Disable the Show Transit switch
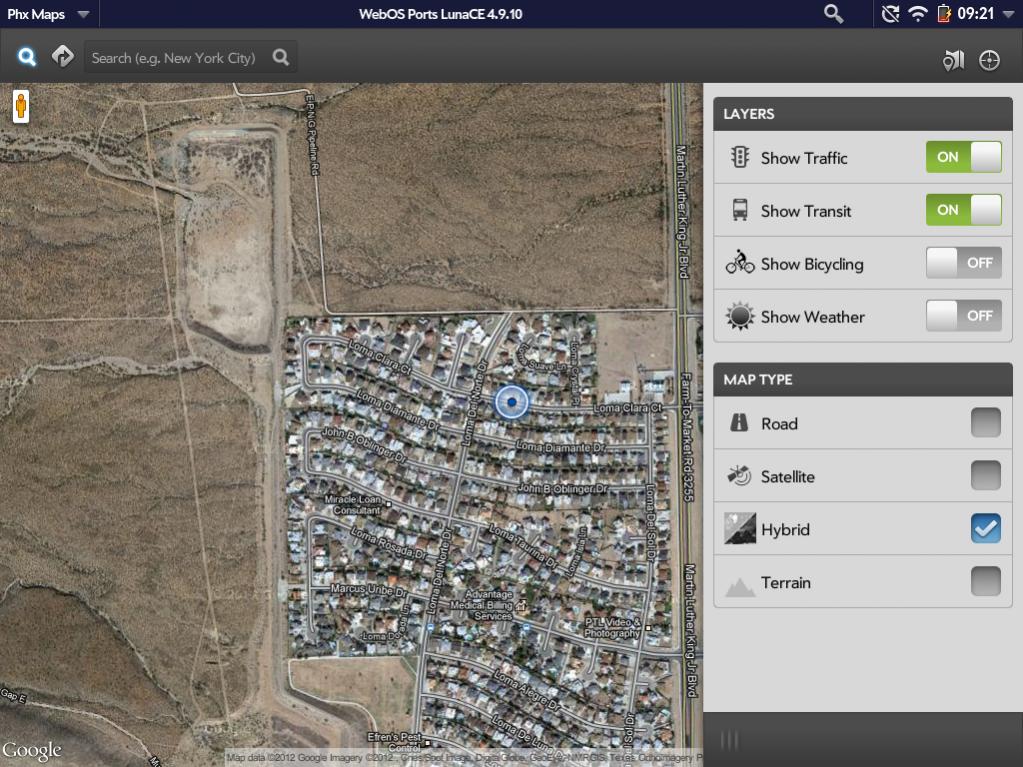The width and height of the screenshot is (1023, 767). [963, 210]
